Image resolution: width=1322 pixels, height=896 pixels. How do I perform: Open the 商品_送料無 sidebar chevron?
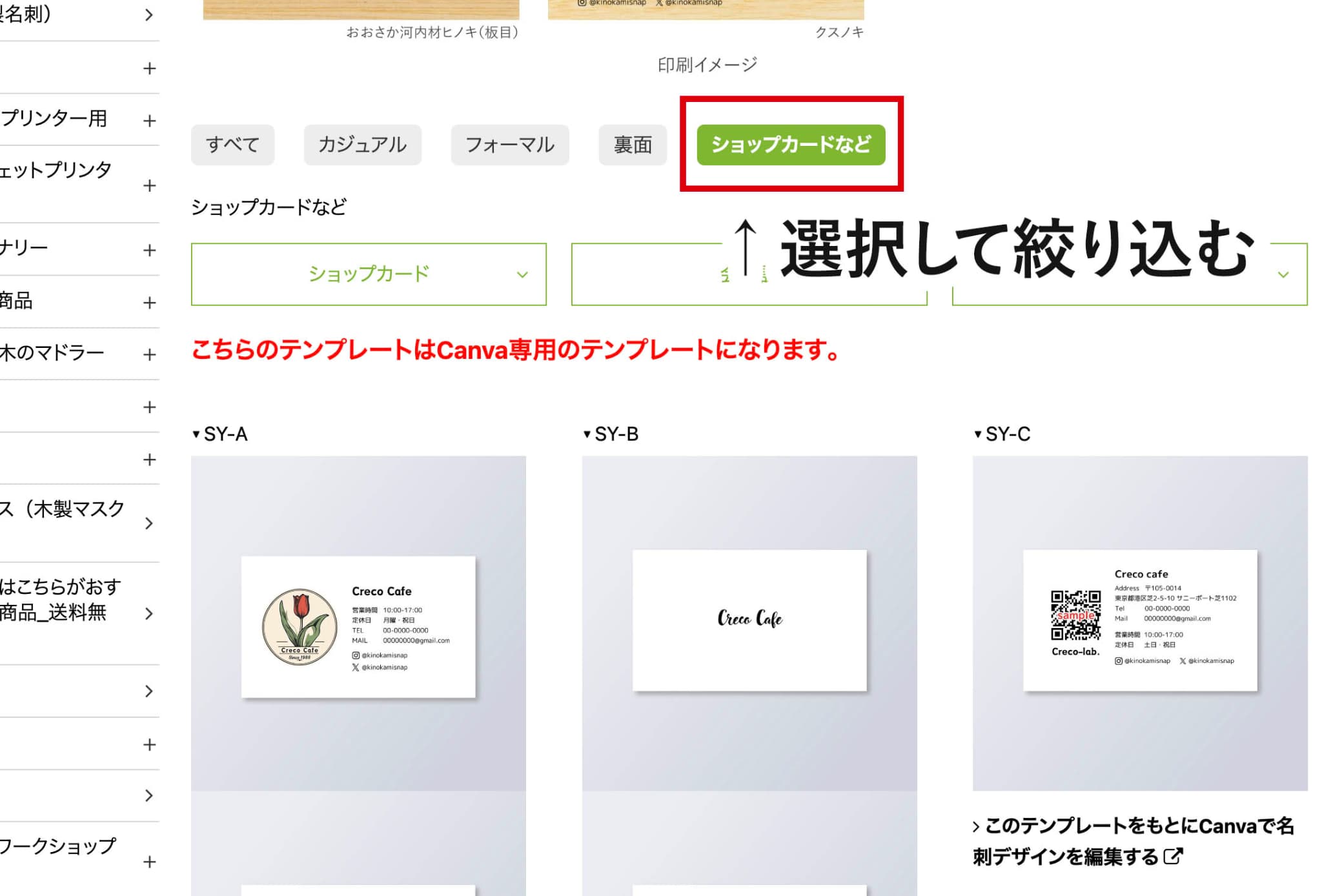(149, 613)
